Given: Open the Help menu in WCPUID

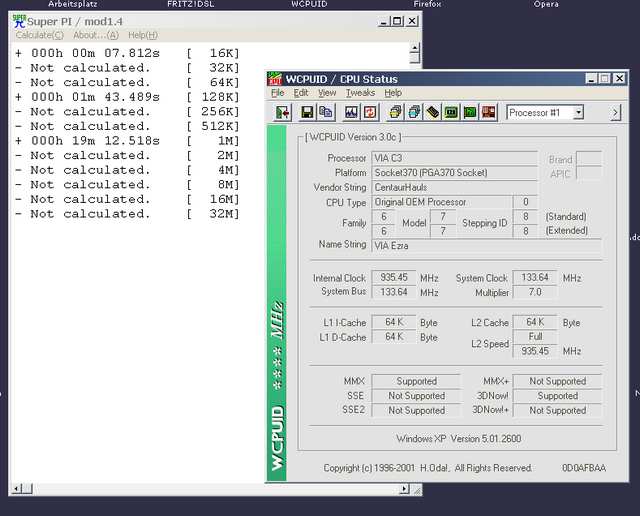Looking at the screenshot, I should click(393, 93).
